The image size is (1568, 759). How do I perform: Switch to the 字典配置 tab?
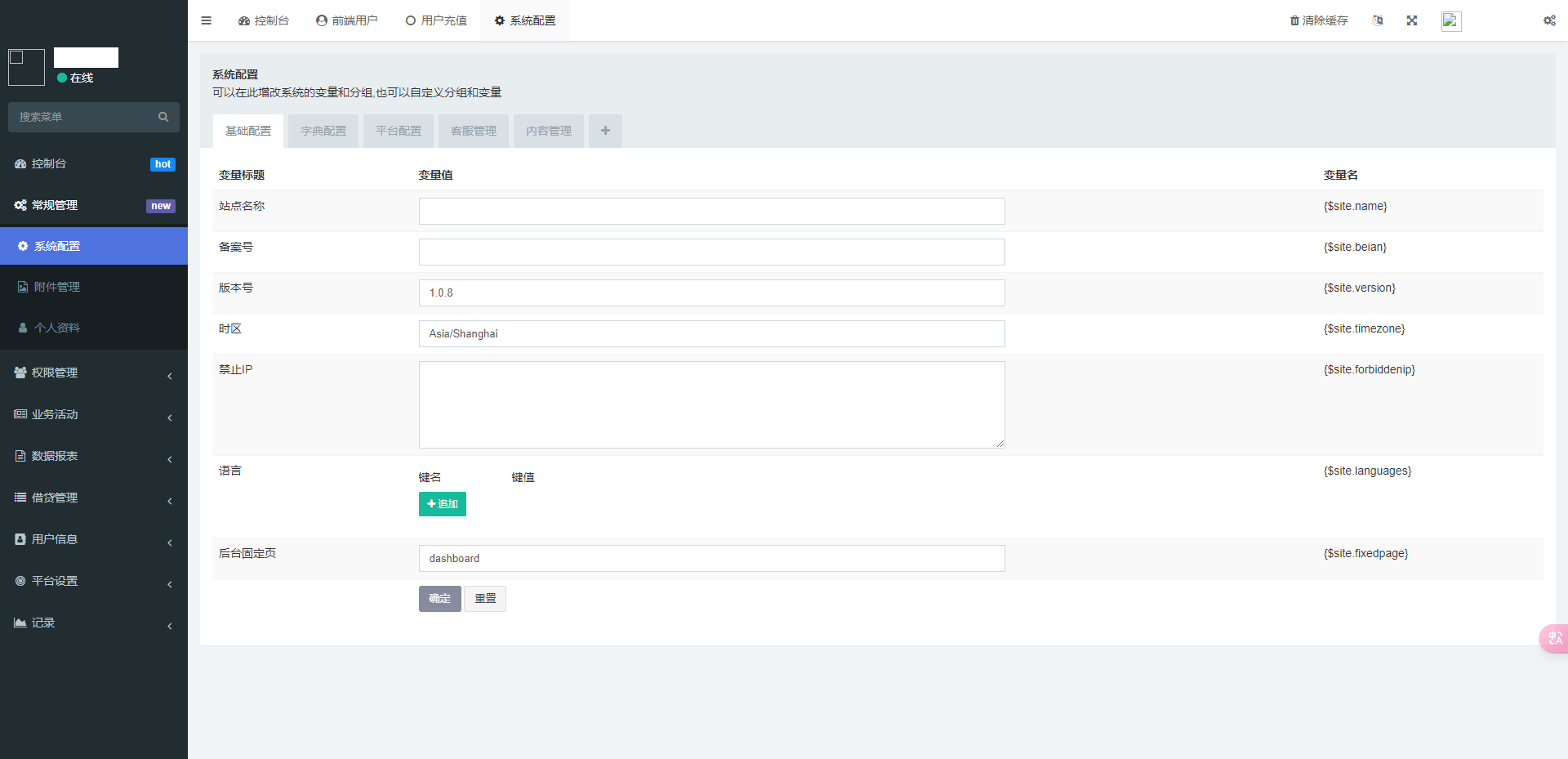323,131
